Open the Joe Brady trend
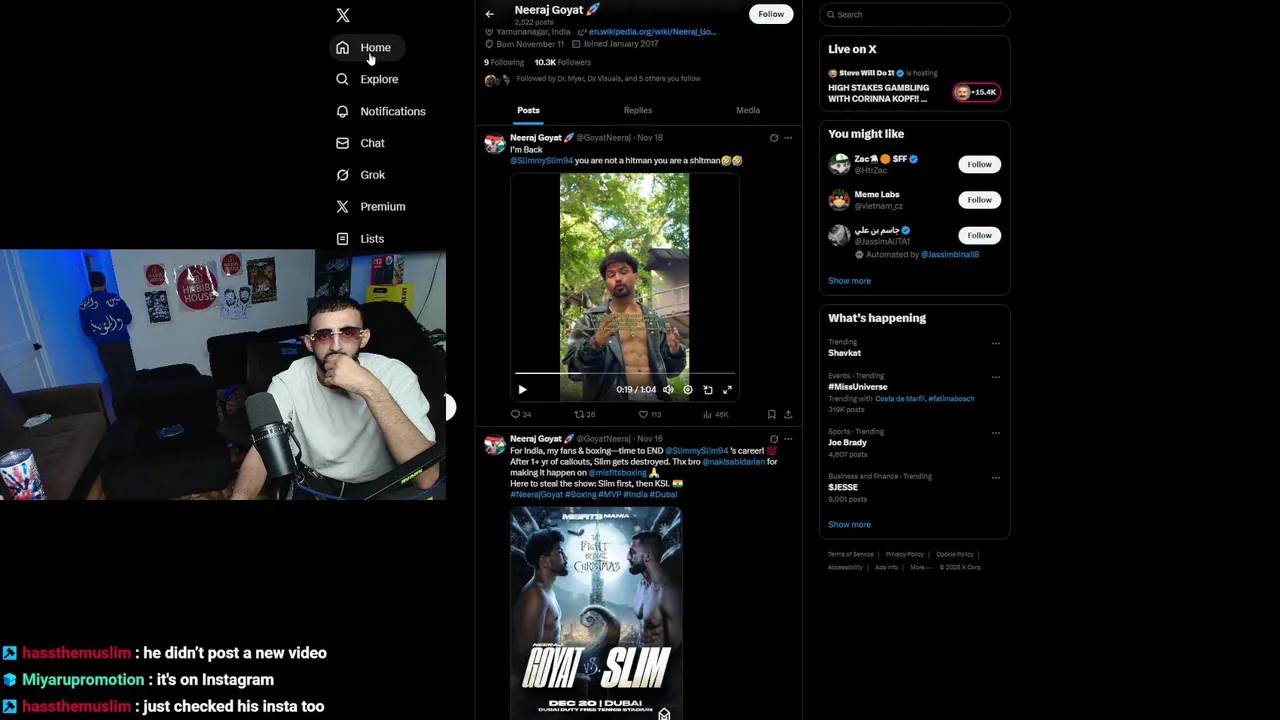 coord(847,443)
